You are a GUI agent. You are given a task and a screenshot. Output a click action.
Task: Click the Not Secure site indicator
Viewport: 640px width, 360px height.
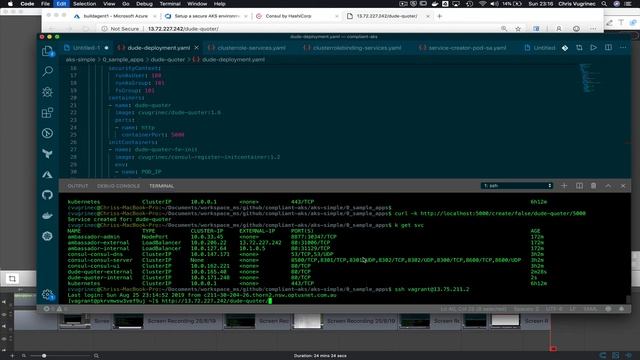pyautogui.click(x=120, y=29)
